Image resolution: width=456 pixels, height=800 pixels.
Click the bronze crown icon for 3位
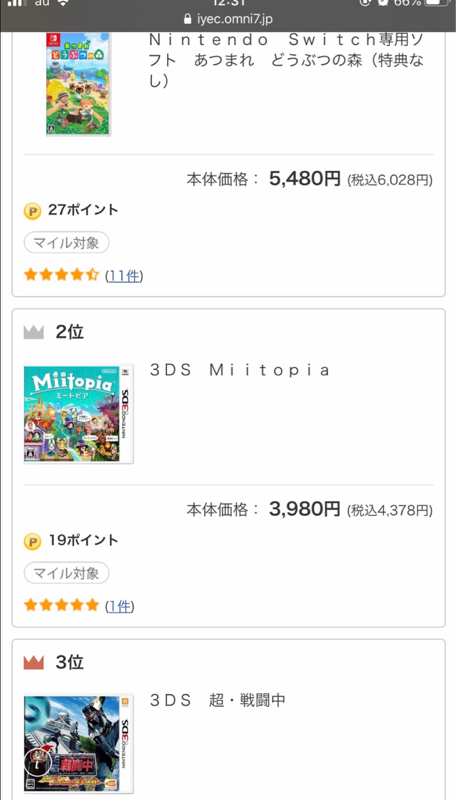[x=34, y=663]
